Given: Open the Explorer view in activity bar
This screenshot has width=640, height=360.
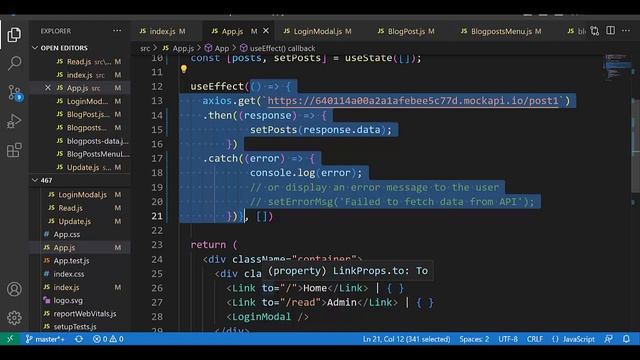Looking at the screenshot, I should coord(14,35).
